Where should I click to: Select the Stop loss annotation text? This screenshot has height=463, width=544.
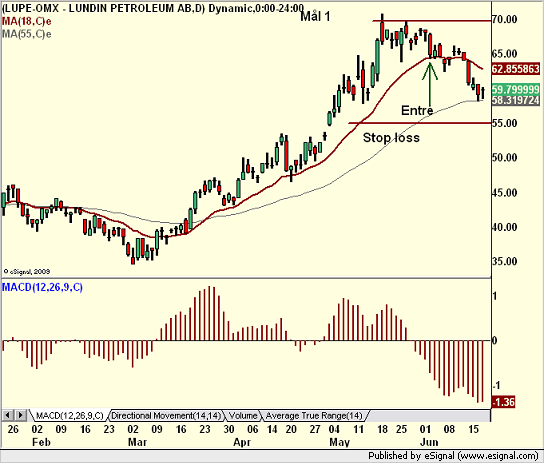click(x=391, y=138)
